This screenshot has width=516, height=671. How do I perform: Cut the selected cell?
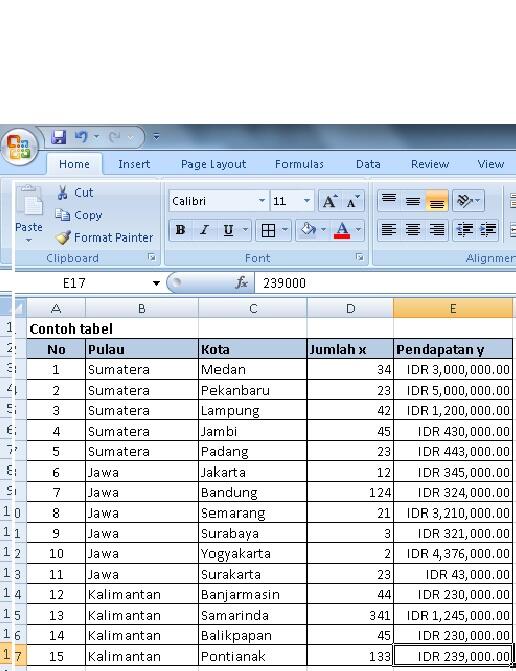click(75, 193)
